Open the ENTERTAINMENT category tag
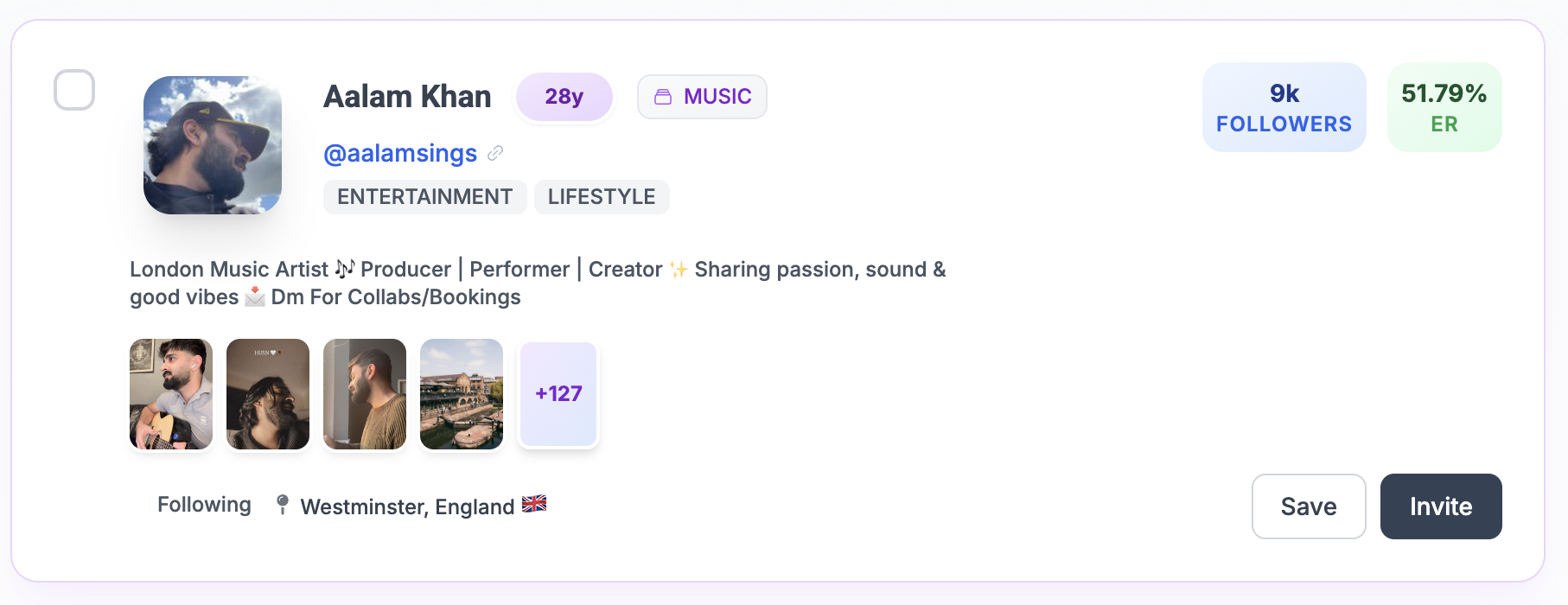1568x605 pixels. click(424, 196)
